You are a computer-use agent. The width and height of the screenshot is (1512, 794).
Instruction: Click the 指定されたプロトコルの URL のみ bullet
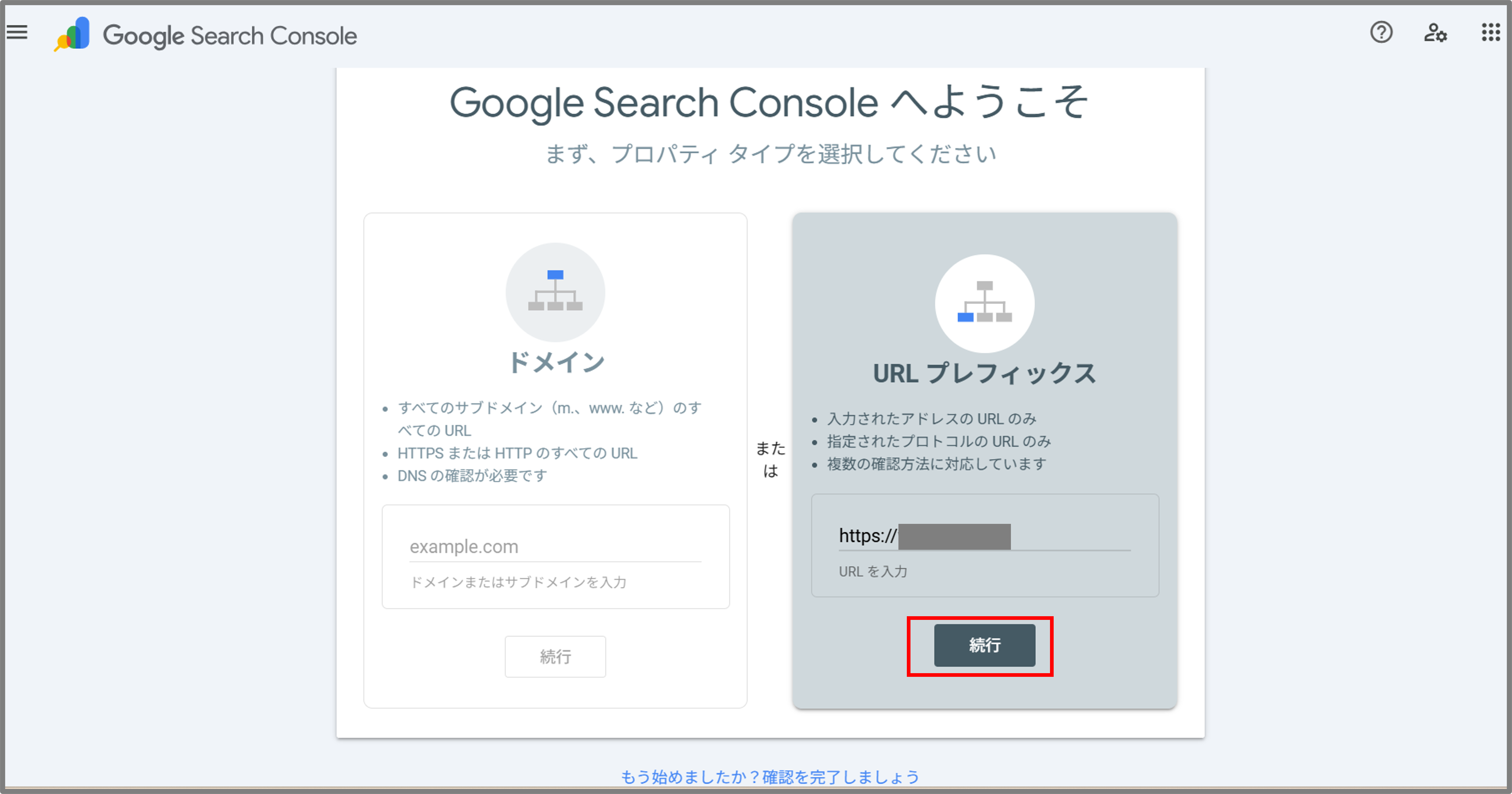coord(939,441)
